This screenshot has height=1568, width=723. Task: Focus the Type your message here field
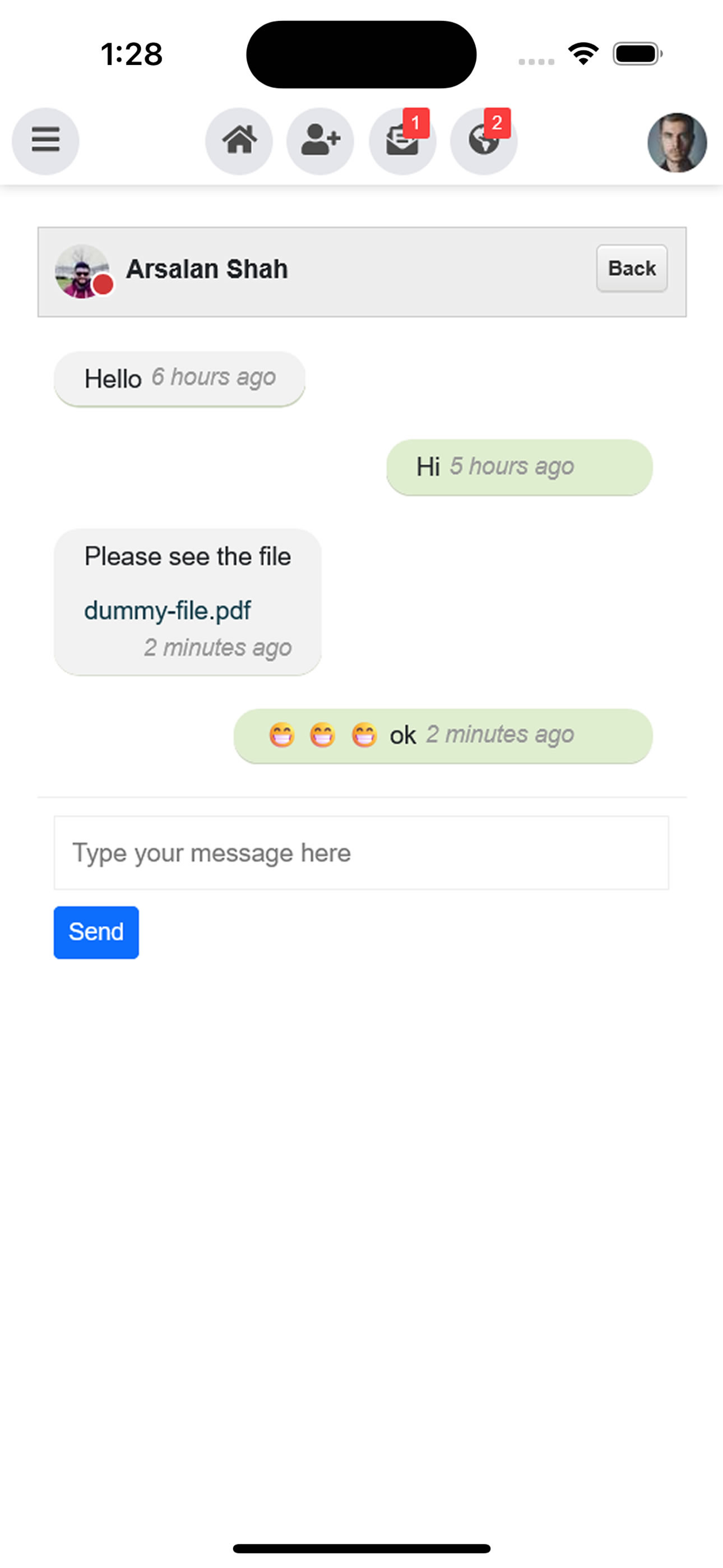point(361,853)
